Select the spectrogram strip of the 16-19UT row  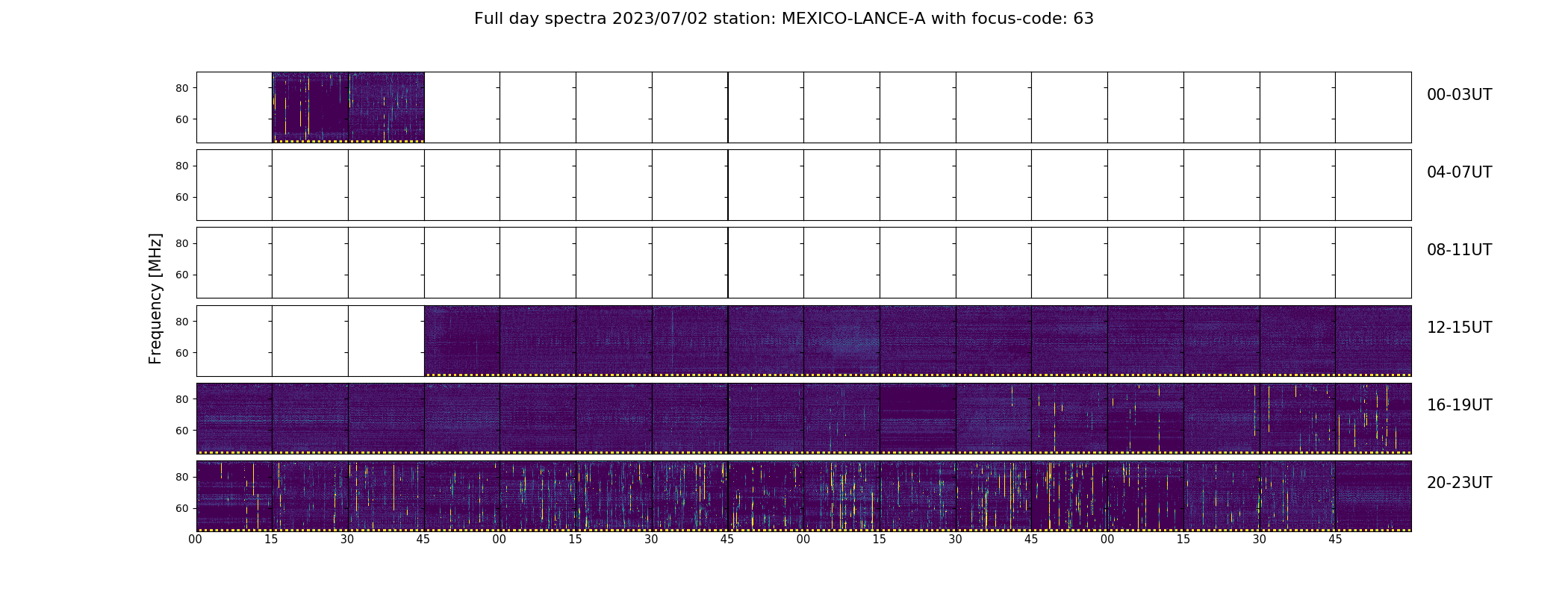coord(803,418)
